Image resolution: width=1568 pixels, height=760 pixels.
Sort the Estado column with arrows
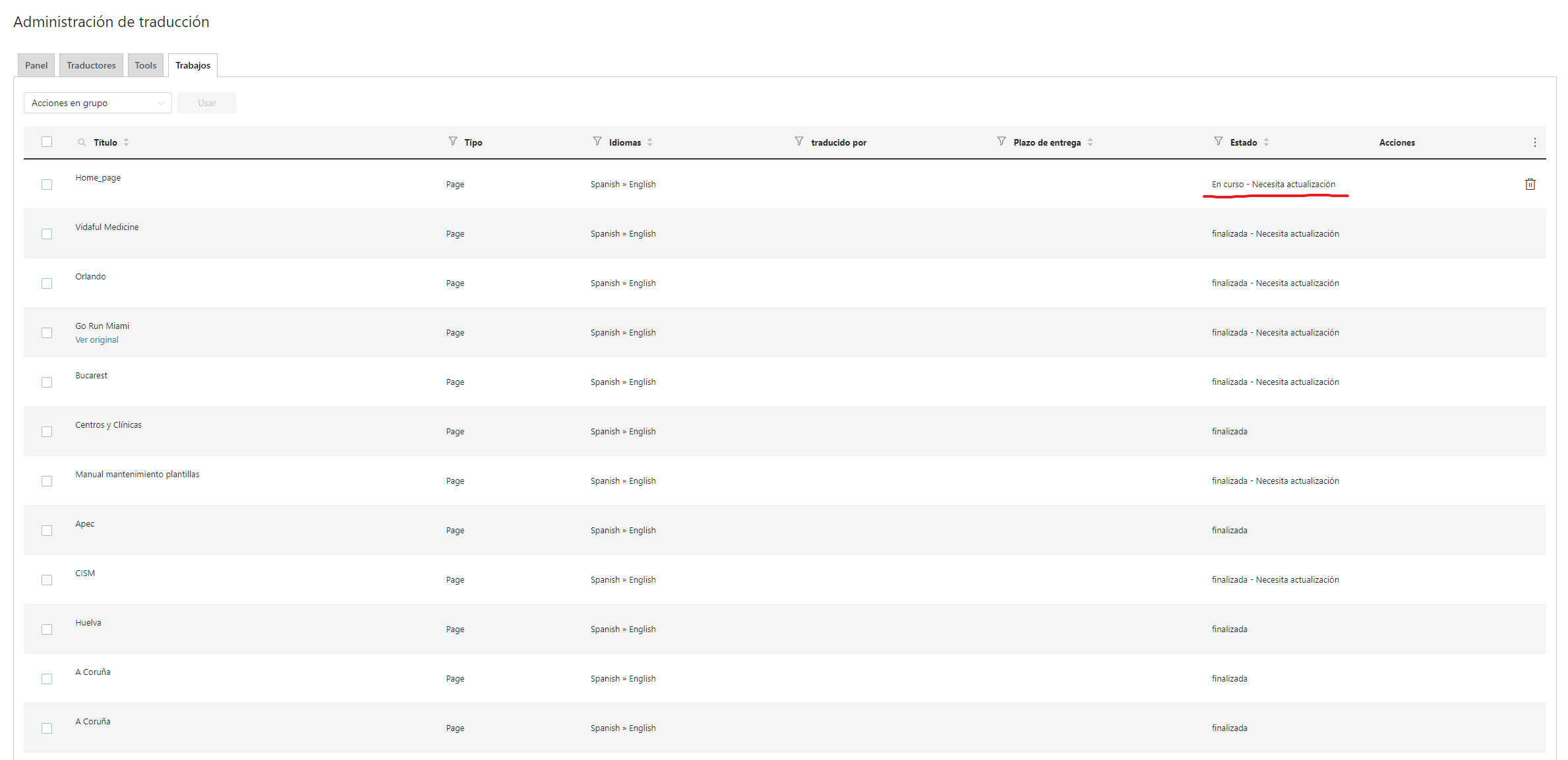(1266, 142)
